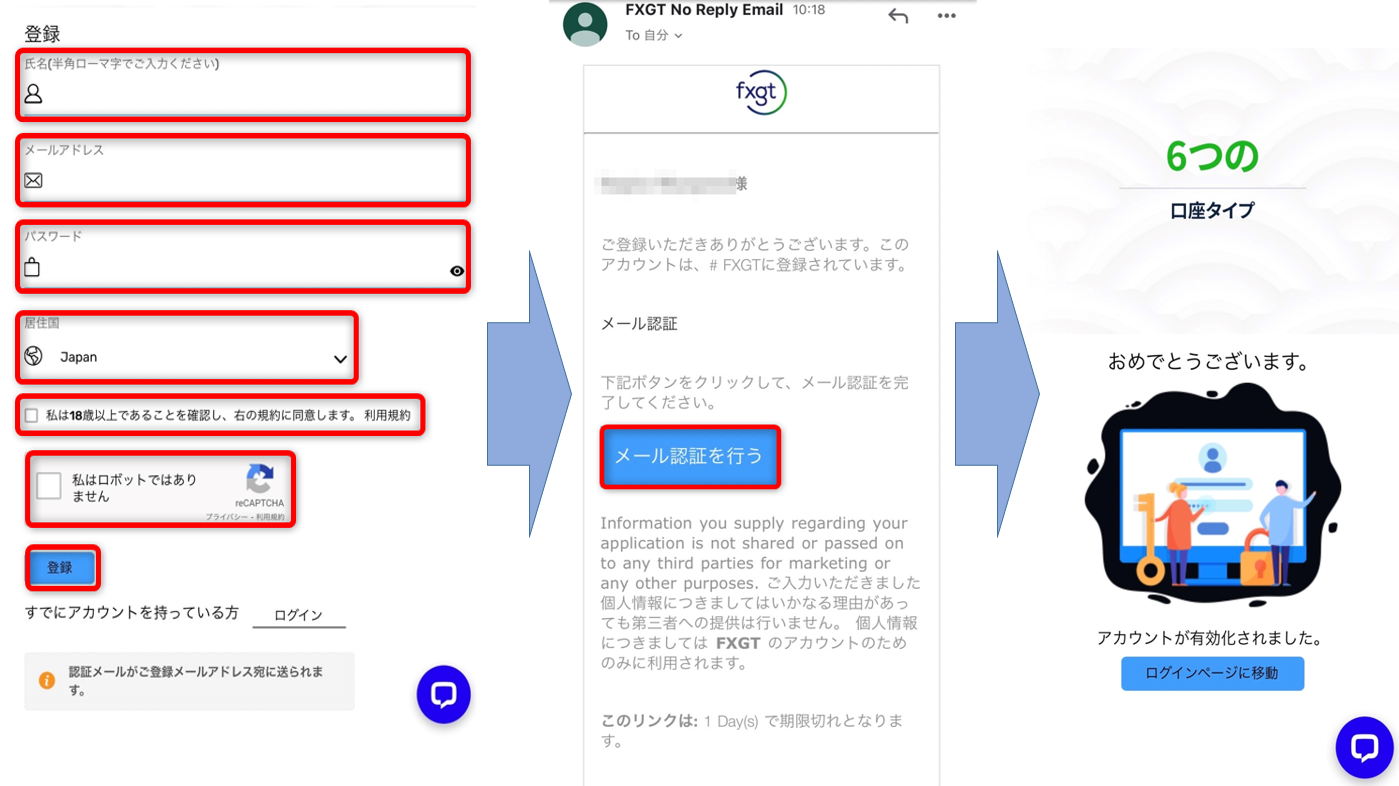
Task: Click the 6つの green heading
Action: [x=1212, y=156]
